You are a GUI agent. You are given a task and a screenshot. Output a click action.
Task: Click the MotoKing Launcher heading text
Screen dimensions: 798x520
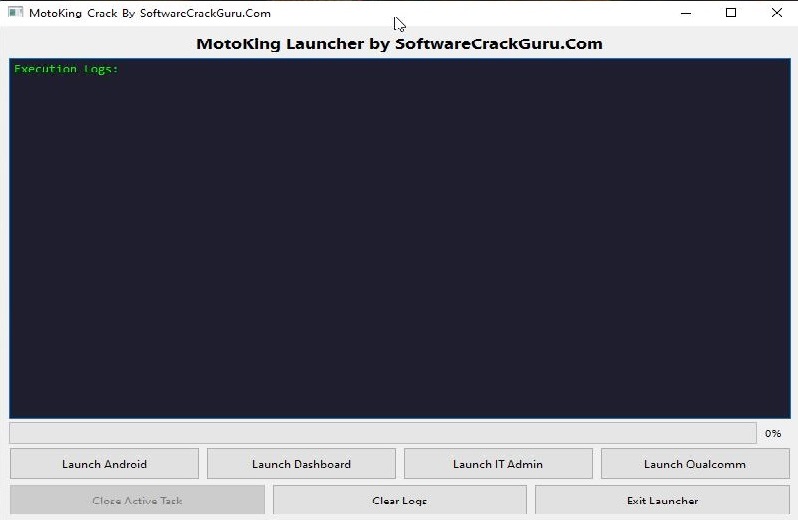click(400, 44)
